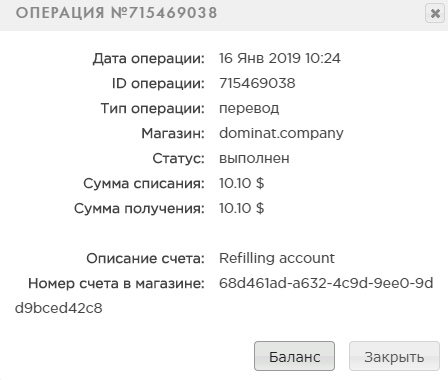448x380 pixels.
Task: Click the Тип операции label
Action: (153, 109)
